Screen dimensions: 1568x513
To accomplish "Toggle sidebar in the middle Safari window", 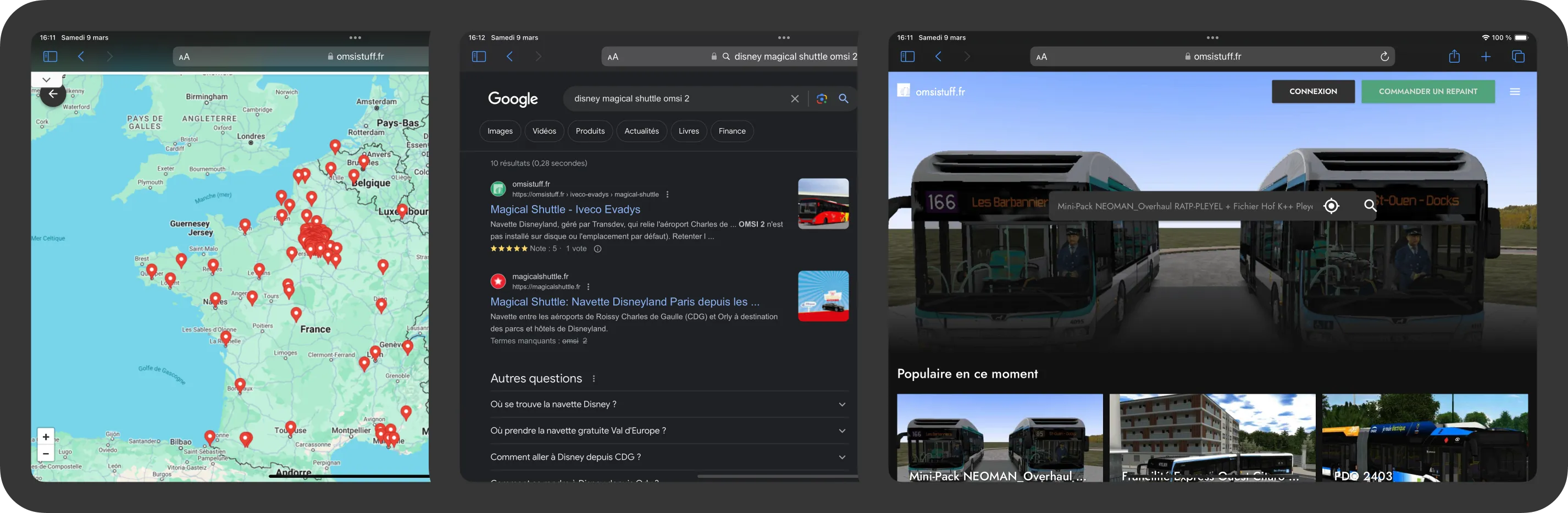I will pyautogui.click(x=479, y=57).
